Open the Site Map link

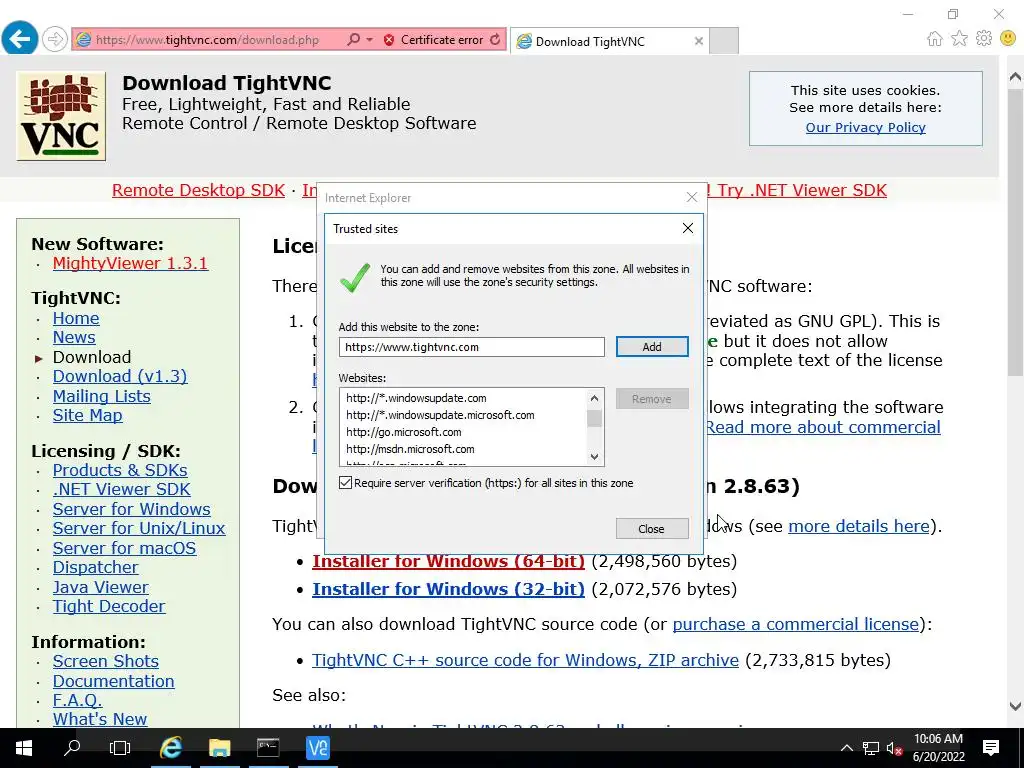click(x=88, y=415)
